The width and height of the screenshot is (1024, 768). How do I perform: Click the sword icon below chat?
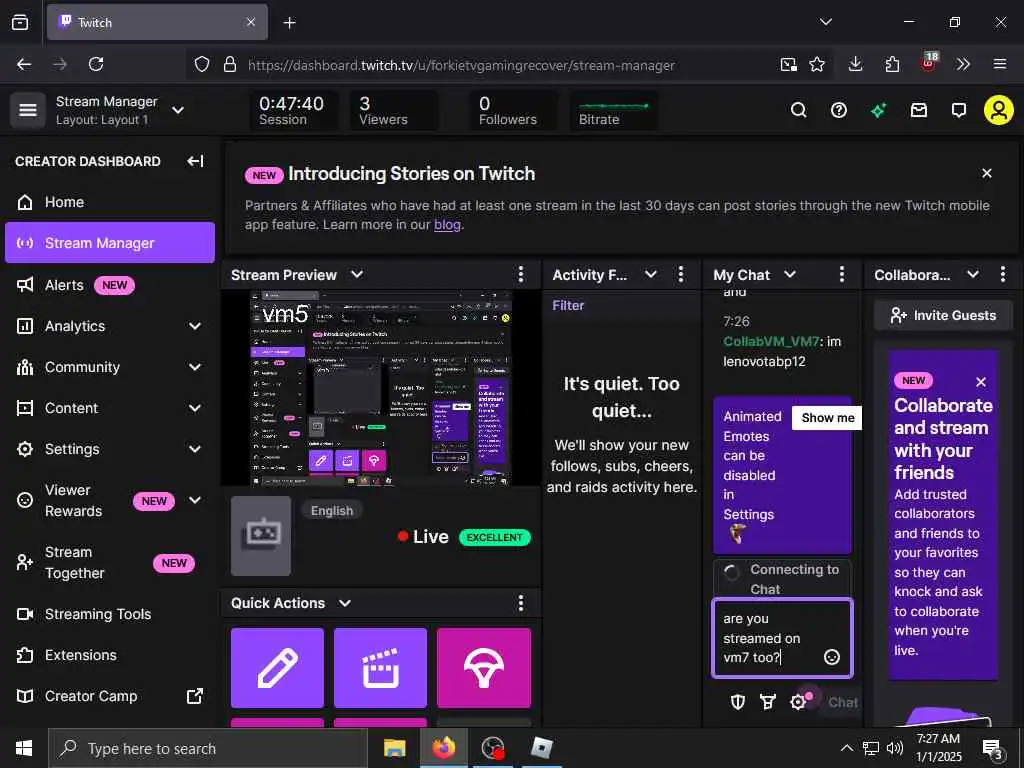(x=767, y=702)
